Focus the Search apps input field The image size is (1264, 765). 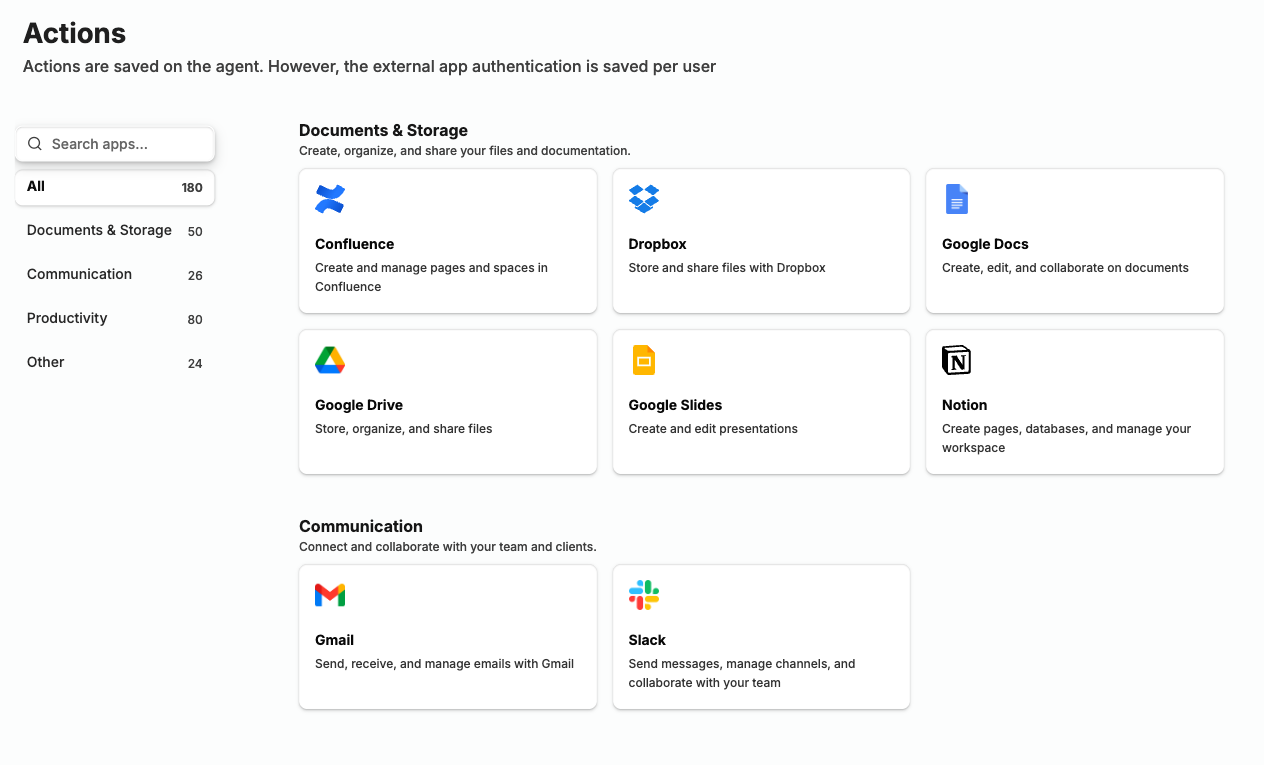coord(125,144)
